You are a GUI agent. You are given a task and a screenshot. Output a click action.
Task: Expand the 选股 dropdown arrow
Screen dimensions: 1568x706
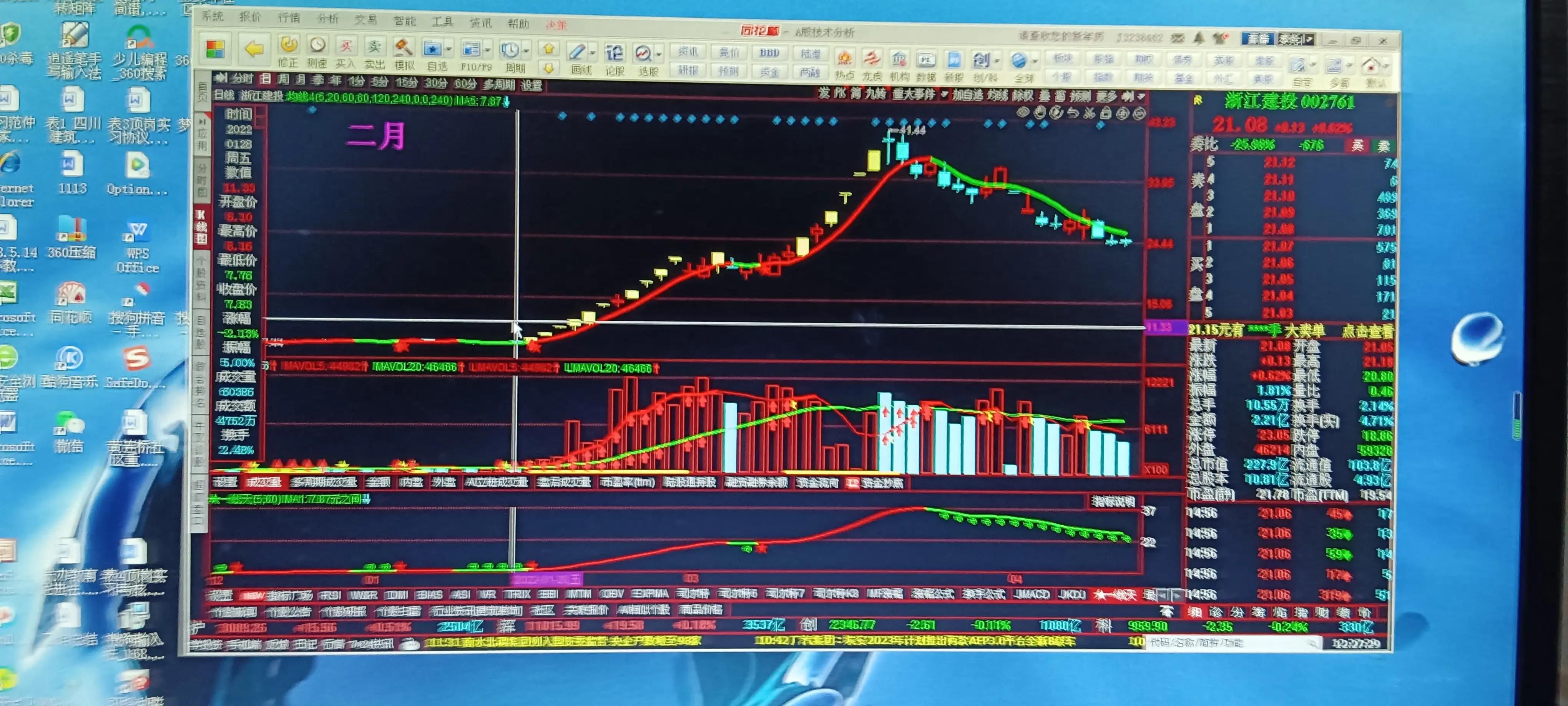pos(659,54)
